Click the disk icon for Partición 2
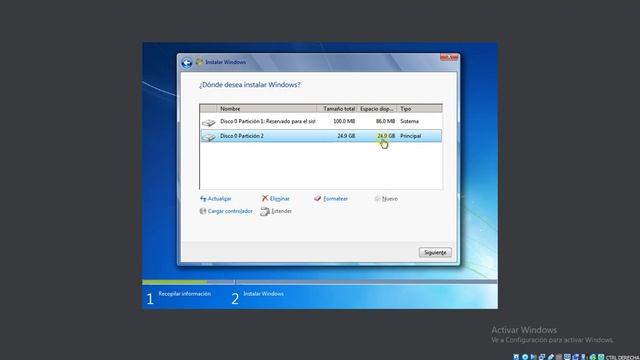Screen dimensions: 640x360 tap(209, 137)
